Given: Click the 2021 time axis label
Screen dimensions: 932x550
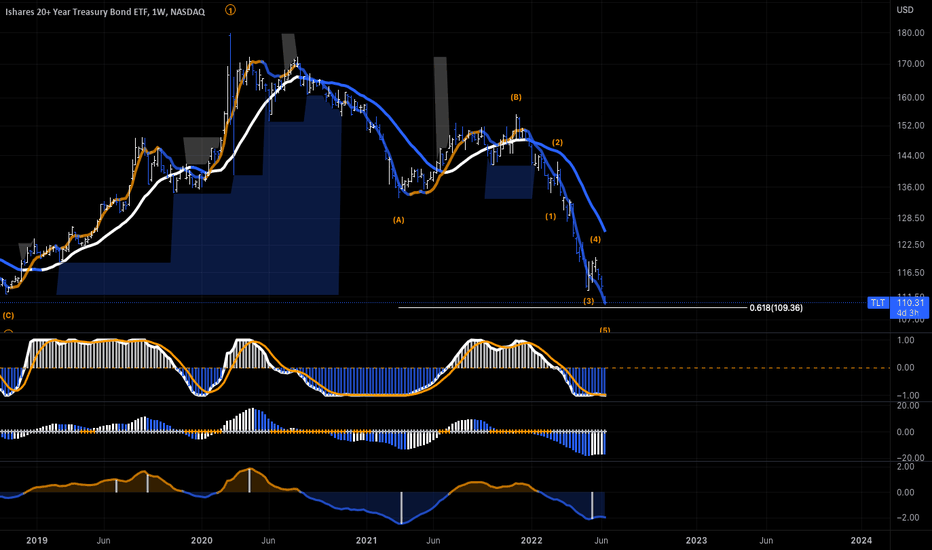Looking at the screenshot, I should (366, 540).
